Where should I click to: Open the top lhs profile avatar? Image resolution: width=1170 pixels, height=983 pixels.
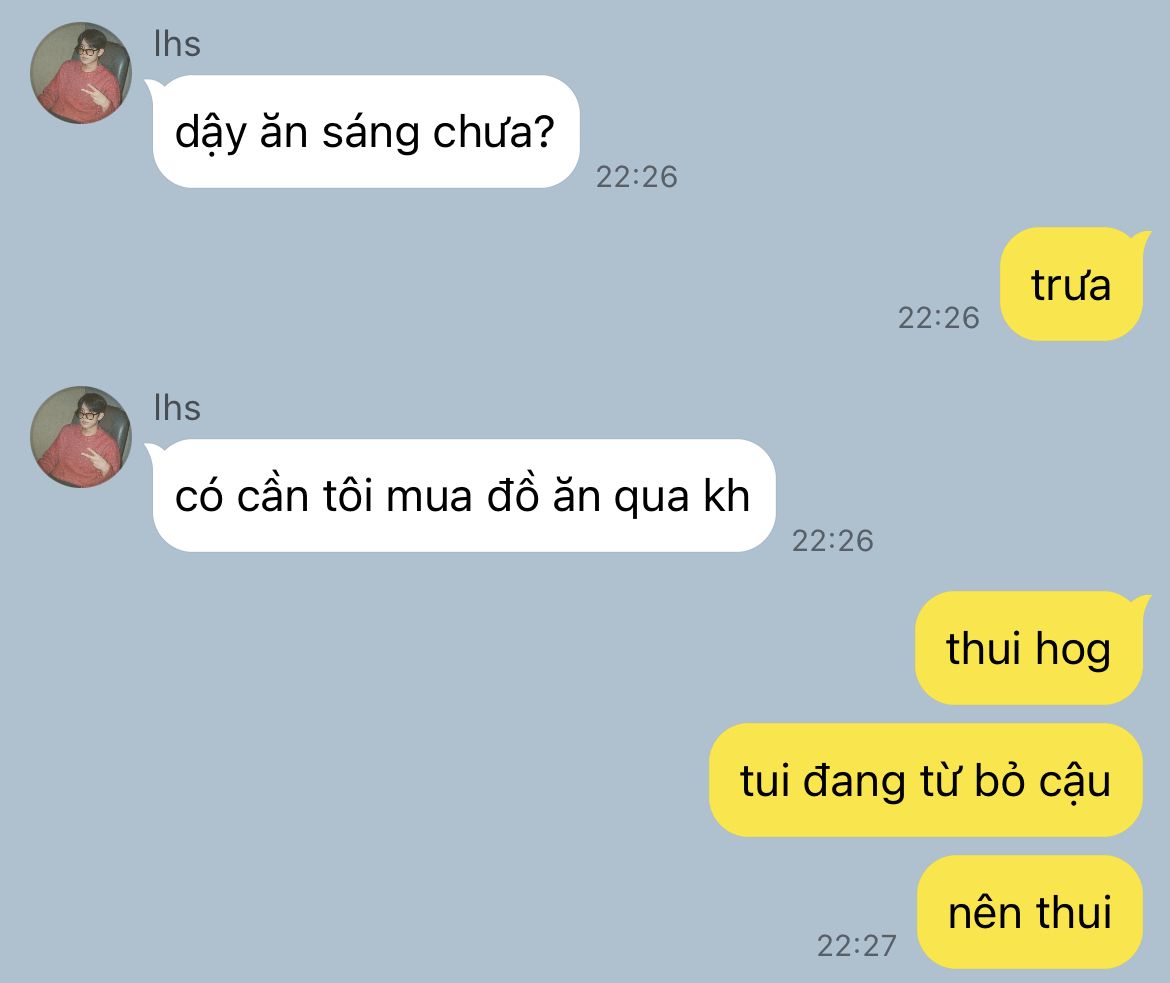point(81,72)
